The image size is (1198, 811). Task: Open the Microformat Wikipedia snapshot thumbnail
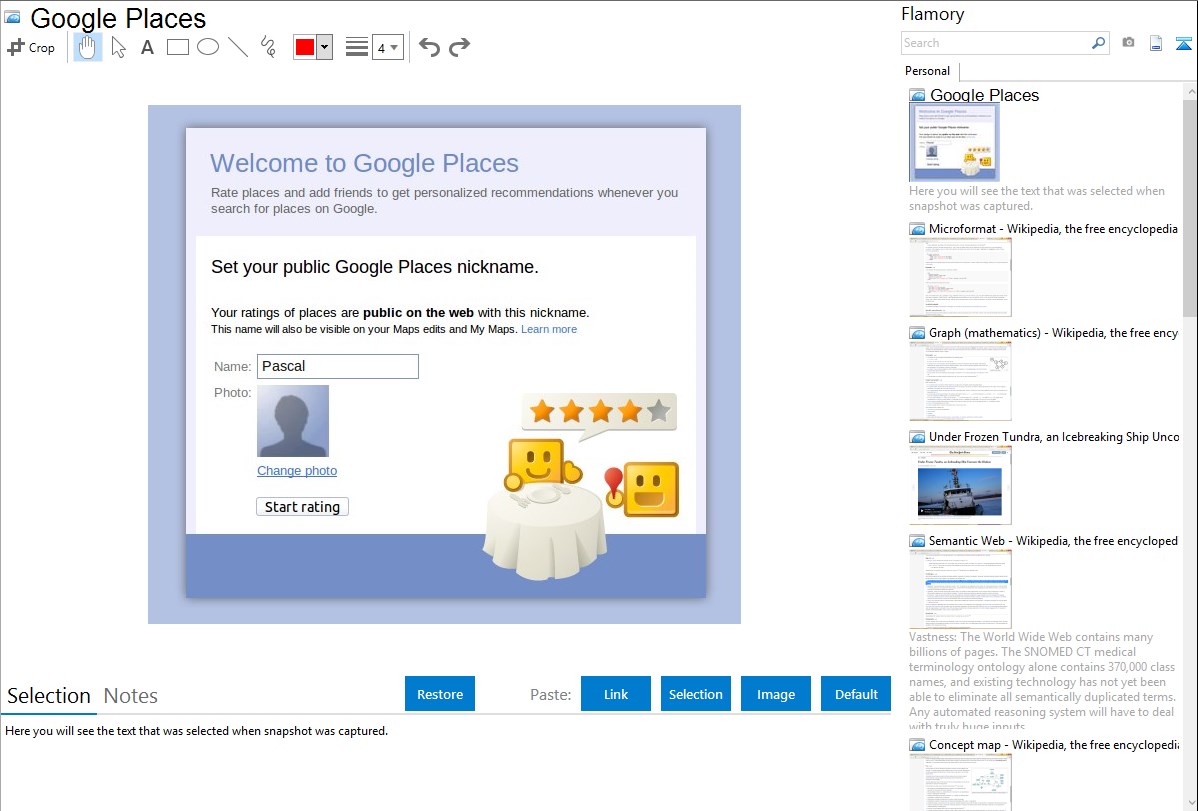(960, 277)
